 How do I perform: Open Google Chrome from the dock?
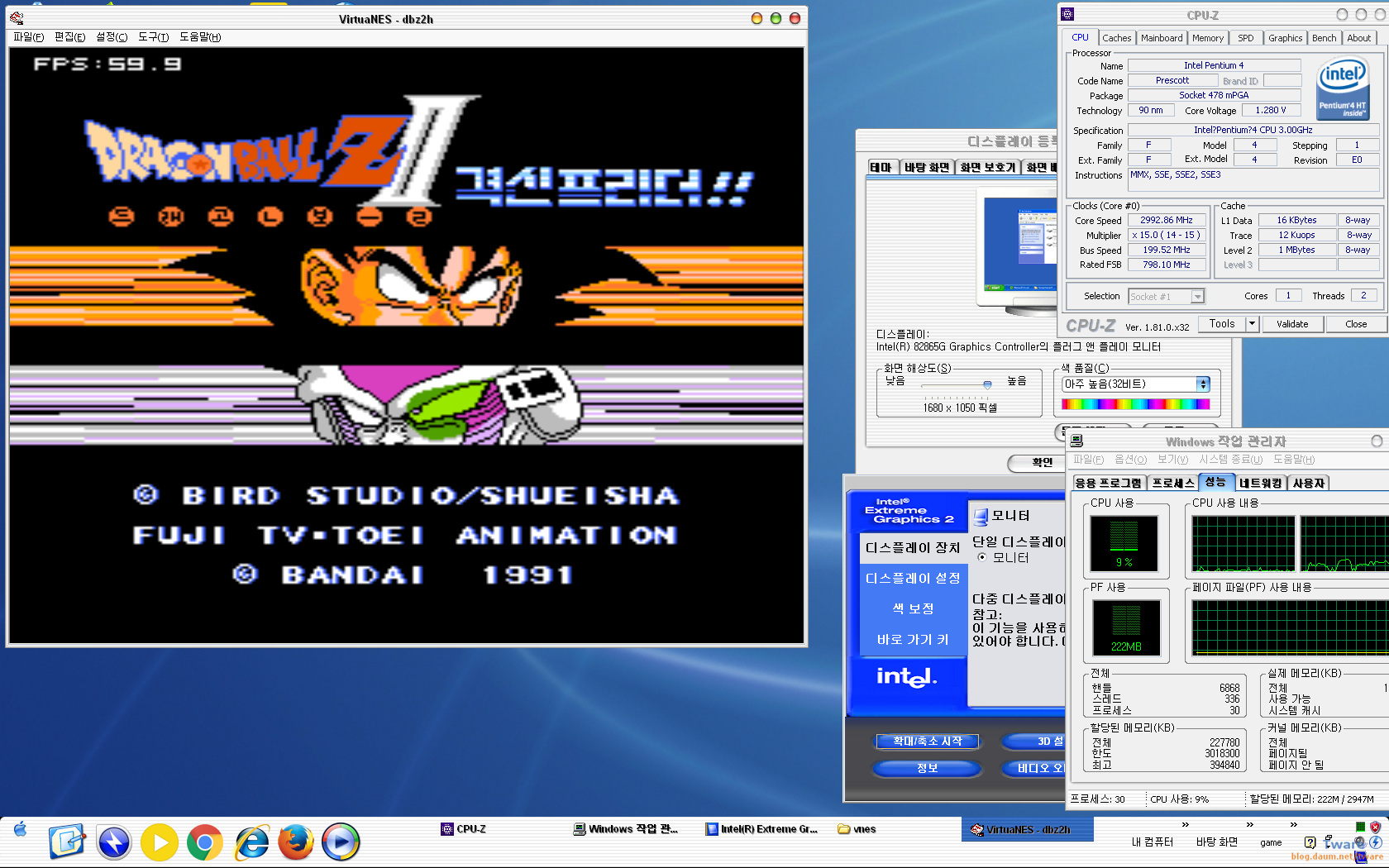click(x=205, y=842)
